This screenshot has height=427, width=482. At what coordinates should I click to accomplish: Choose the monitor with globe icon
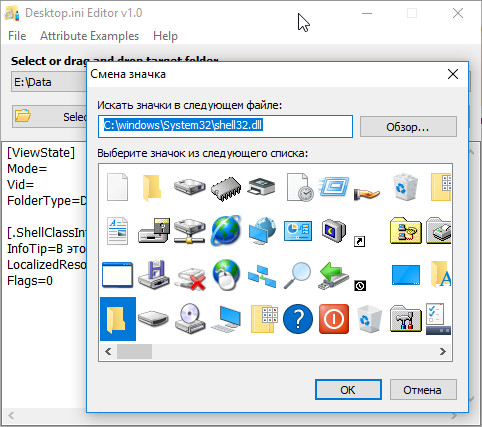(263, 231)
